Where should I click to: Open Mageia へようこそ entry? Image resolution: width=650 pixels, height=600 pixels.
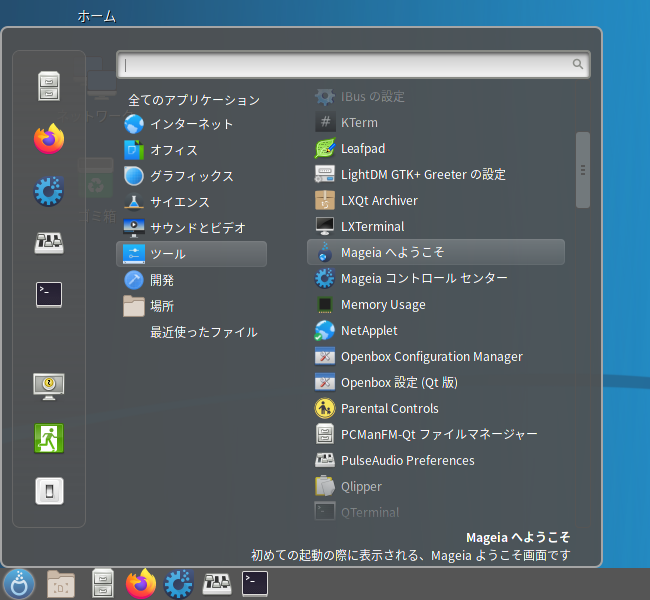pyautogui.click(x=436, y=252)
